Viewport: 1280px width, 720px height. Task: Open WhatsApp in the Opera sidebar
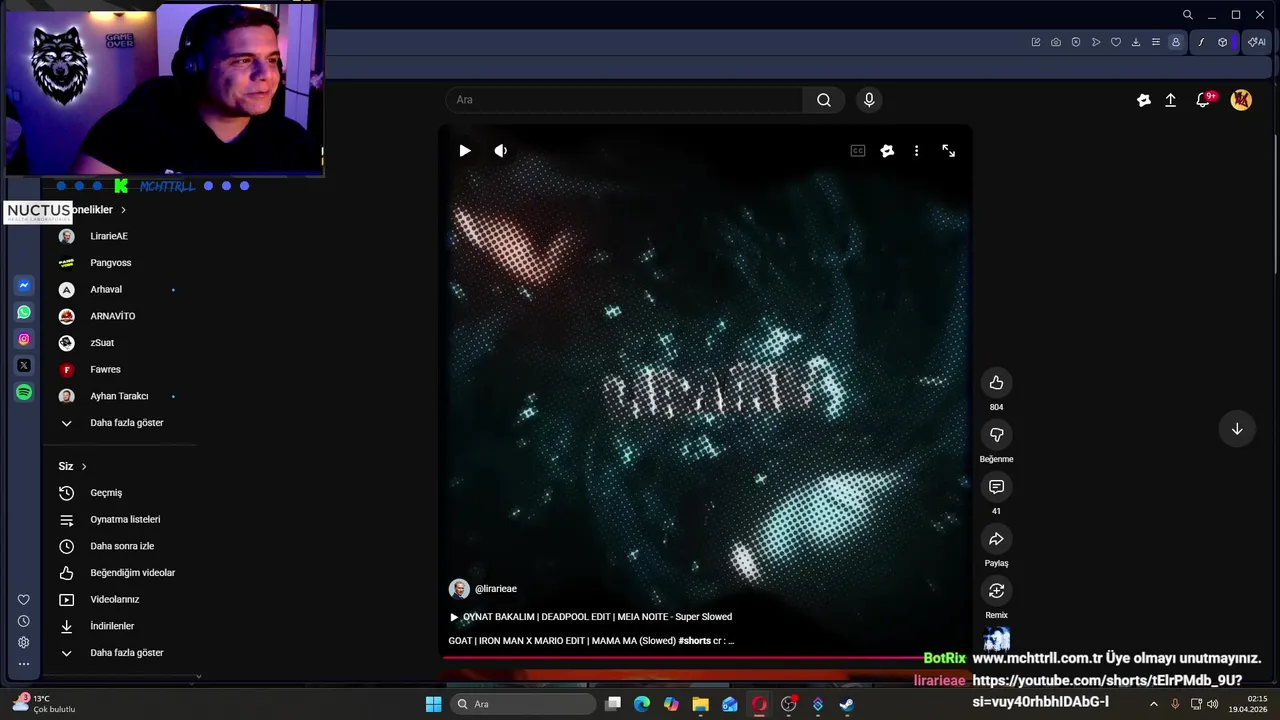(x=24, y=312)
